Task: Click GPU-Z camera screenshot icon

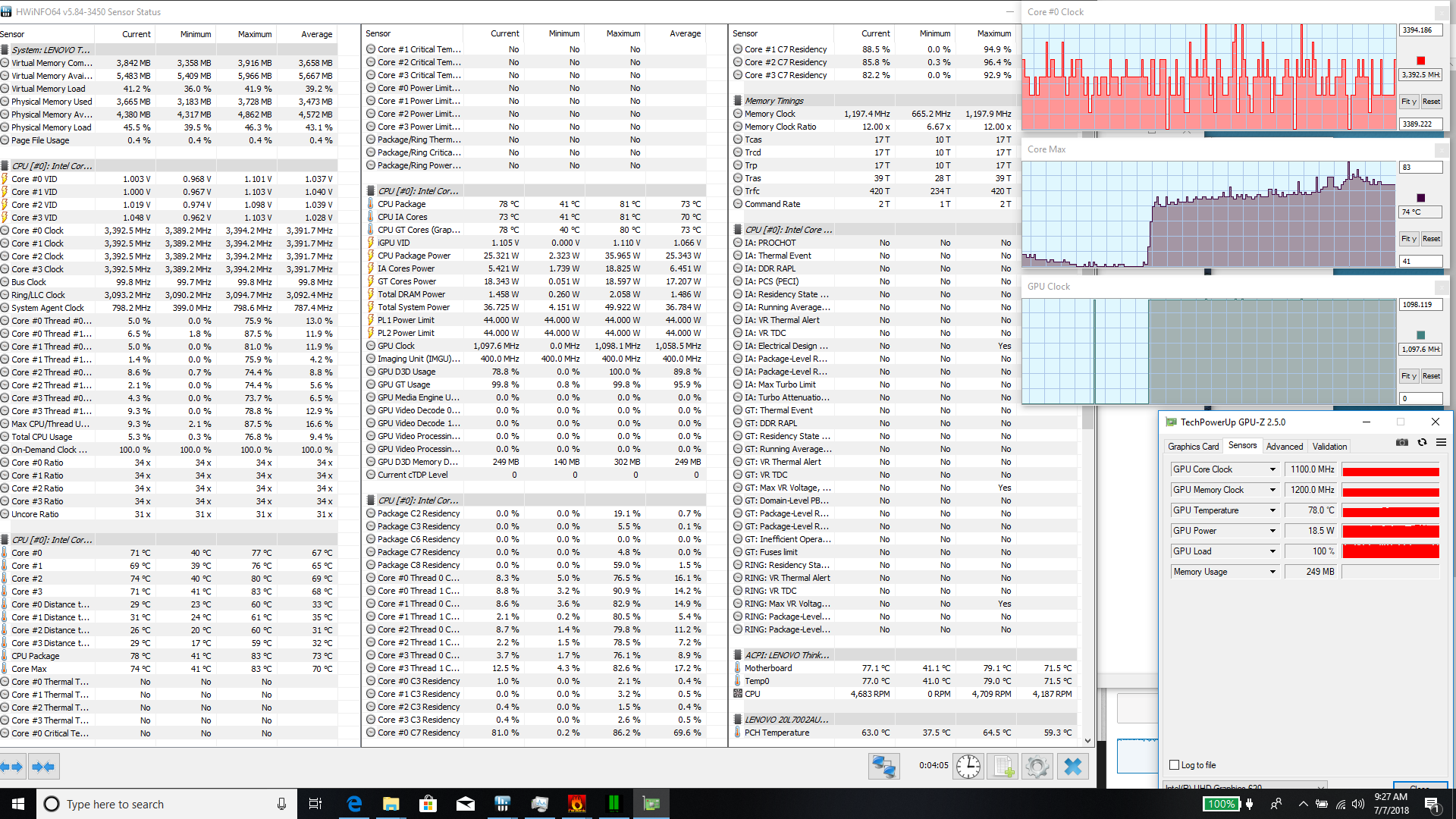Action: point(1402,443)
